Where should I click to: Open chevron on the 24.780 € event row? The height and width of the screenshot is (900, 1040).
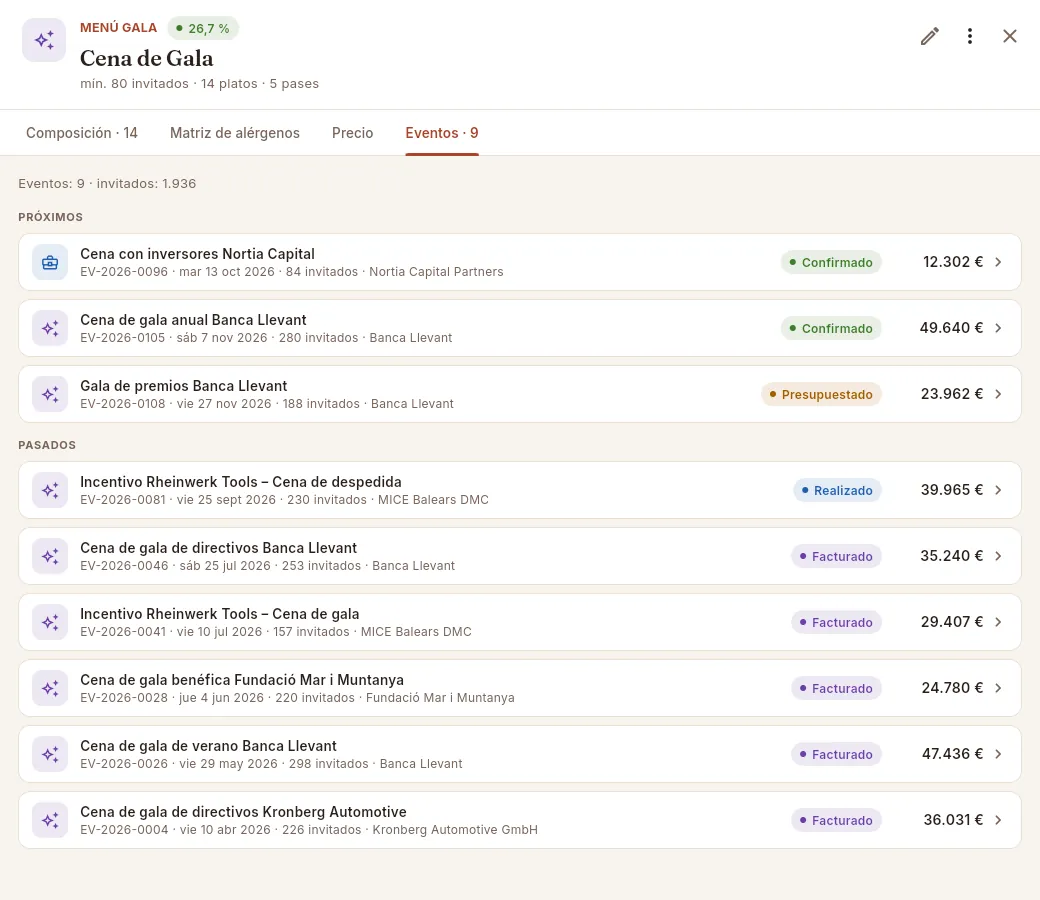[998, 688]
